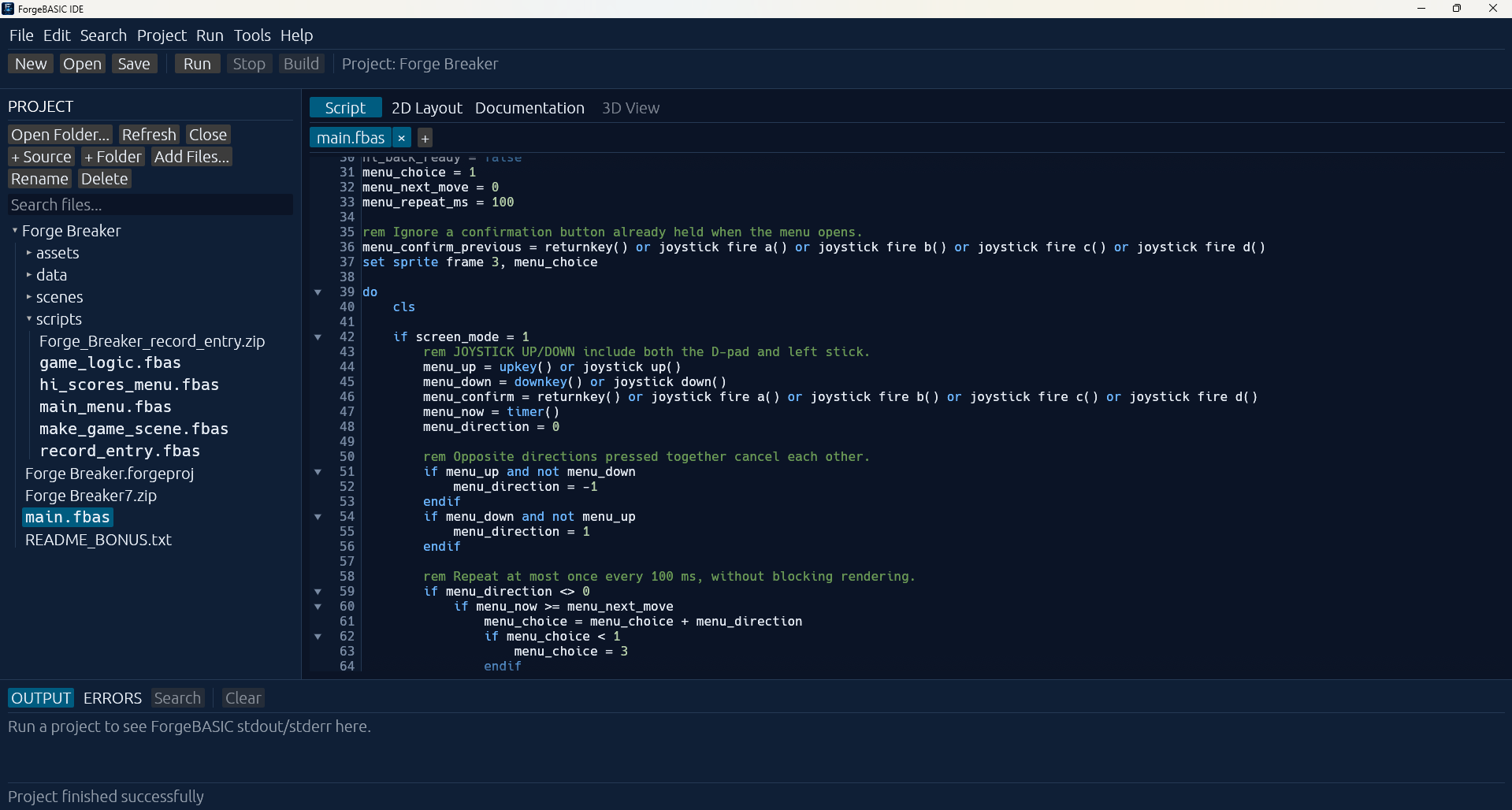Open hi_scores_menu.fbas script
Viewport: 1512px width, 810px height.
pos(129,385)
